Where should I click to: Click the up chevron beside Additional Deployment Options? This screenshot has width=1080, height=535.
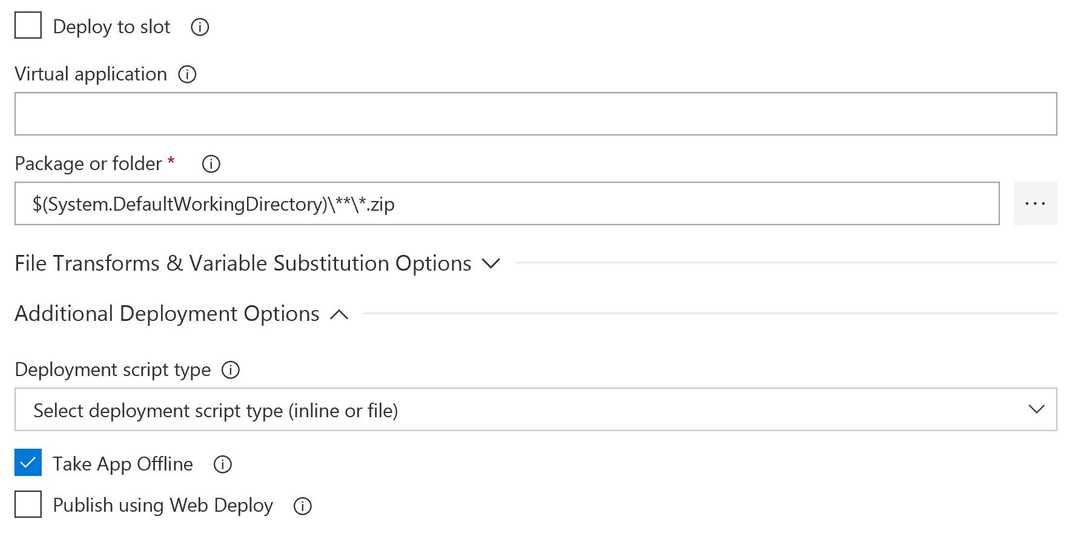click(x=339, y=315)
